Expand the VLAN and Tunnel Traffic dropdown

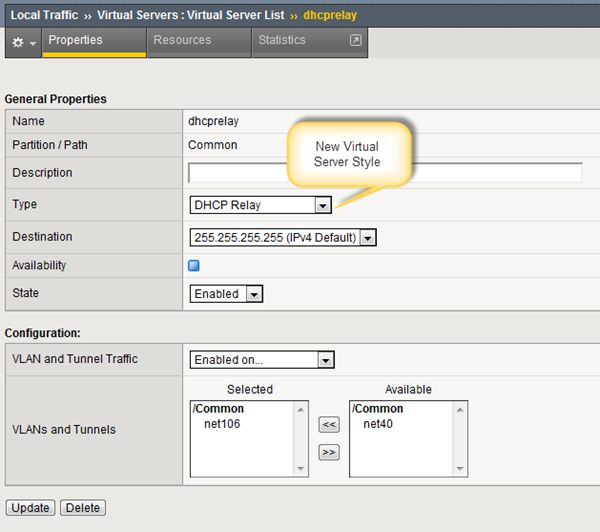pyautogui.click(x=262, y=360)
